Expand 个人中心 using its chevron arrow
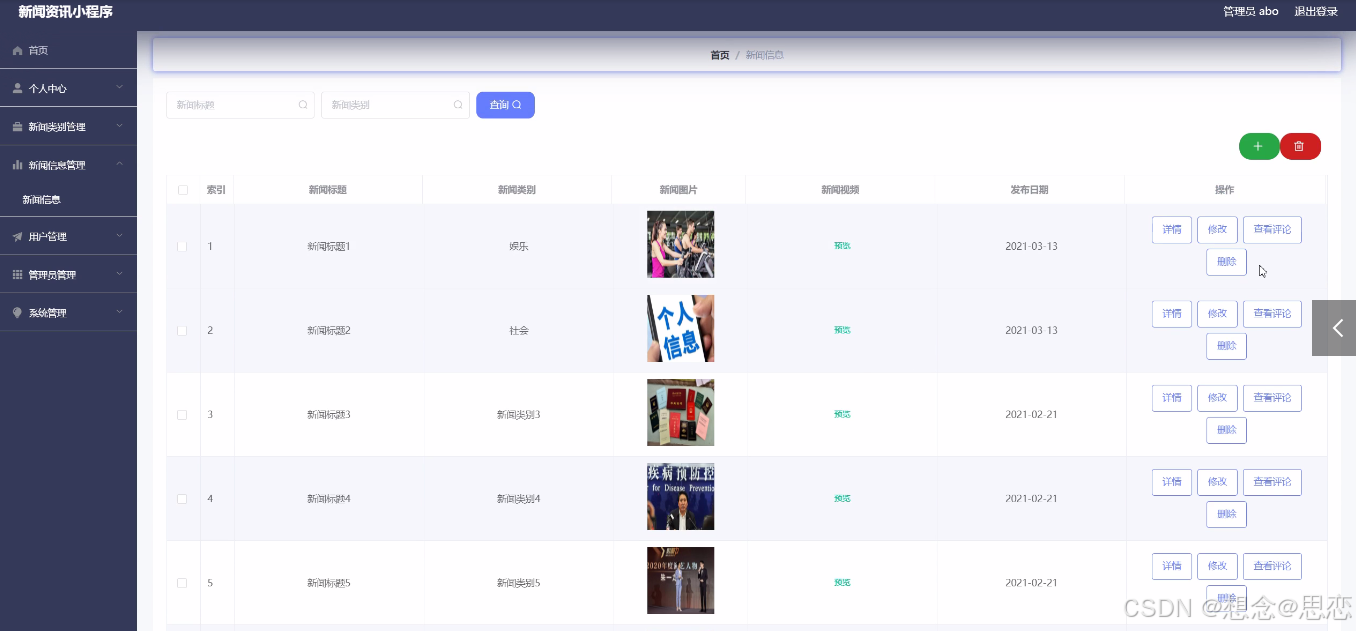Screen dimensions: 1356x631 click(x=119, y=88)
